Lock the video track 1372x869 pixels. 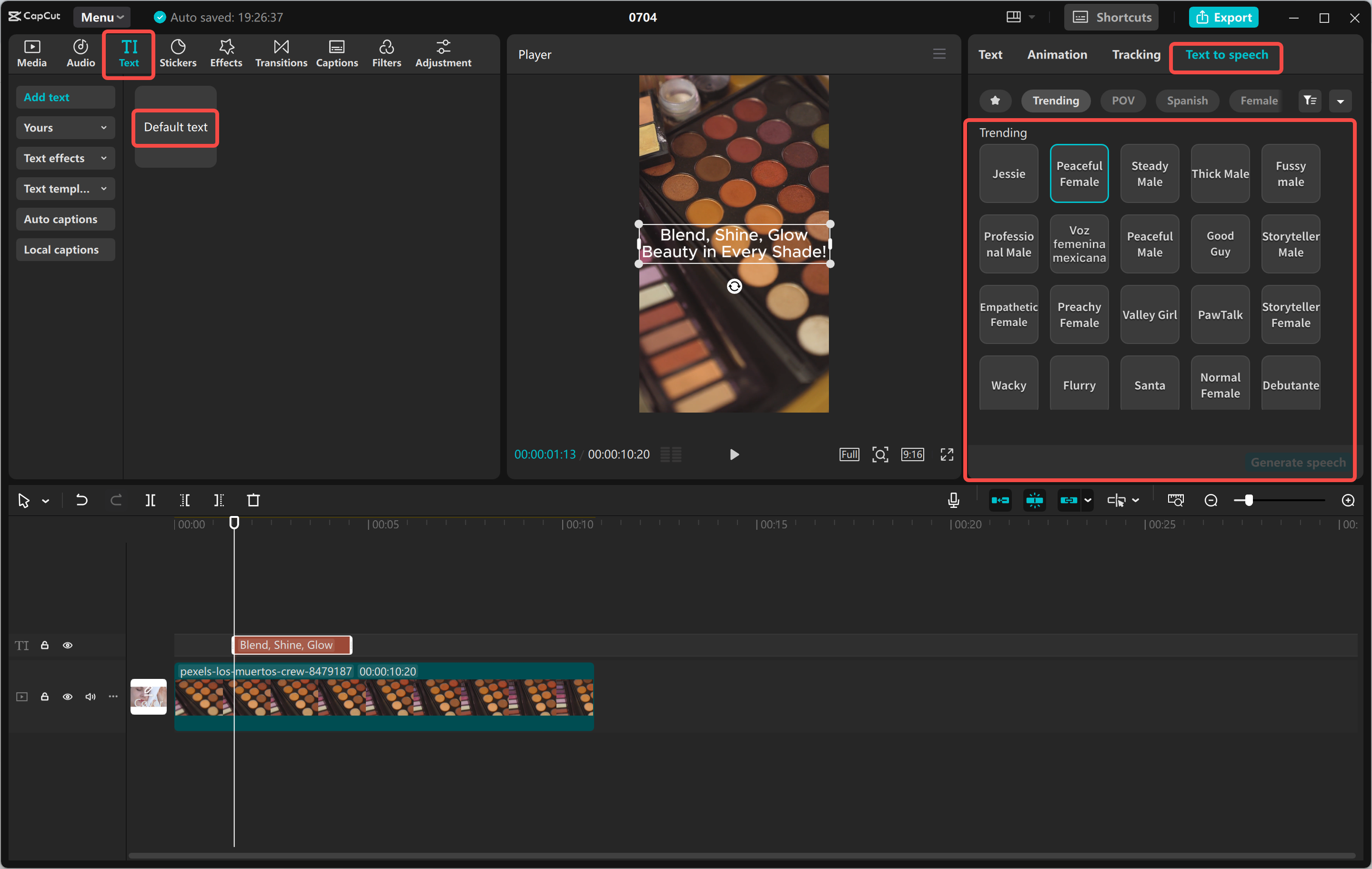point(44,697)
